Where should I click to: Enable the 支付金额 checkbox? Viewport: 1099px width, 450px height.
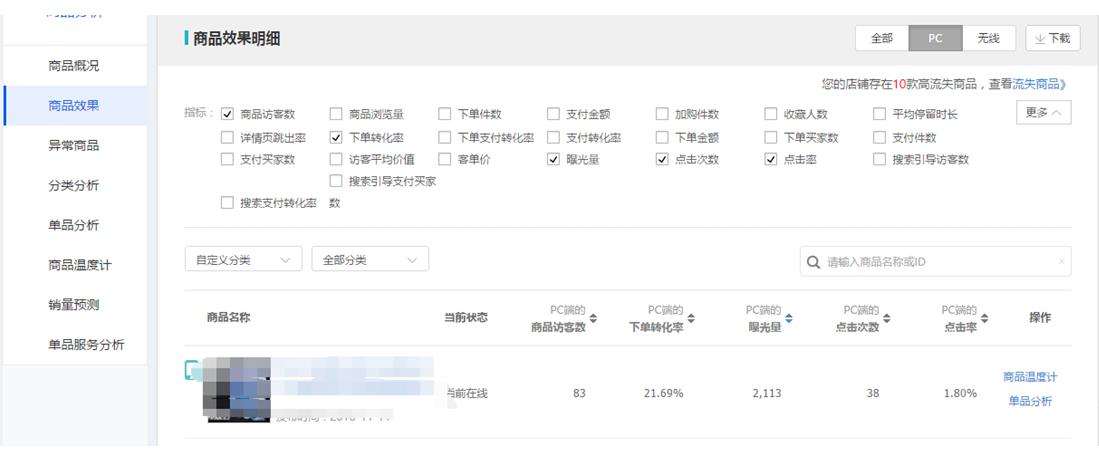pyautogui.click(x=553, y=114)
